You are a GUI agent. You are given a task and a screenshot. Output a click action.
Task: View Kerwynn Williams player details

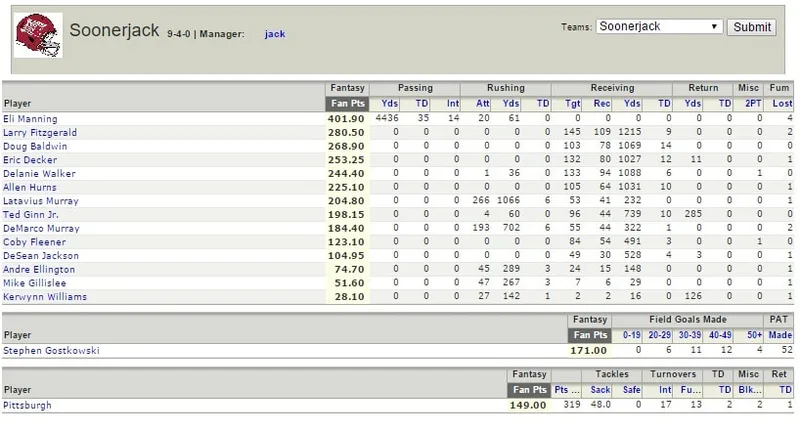click(x=45, y=297)
